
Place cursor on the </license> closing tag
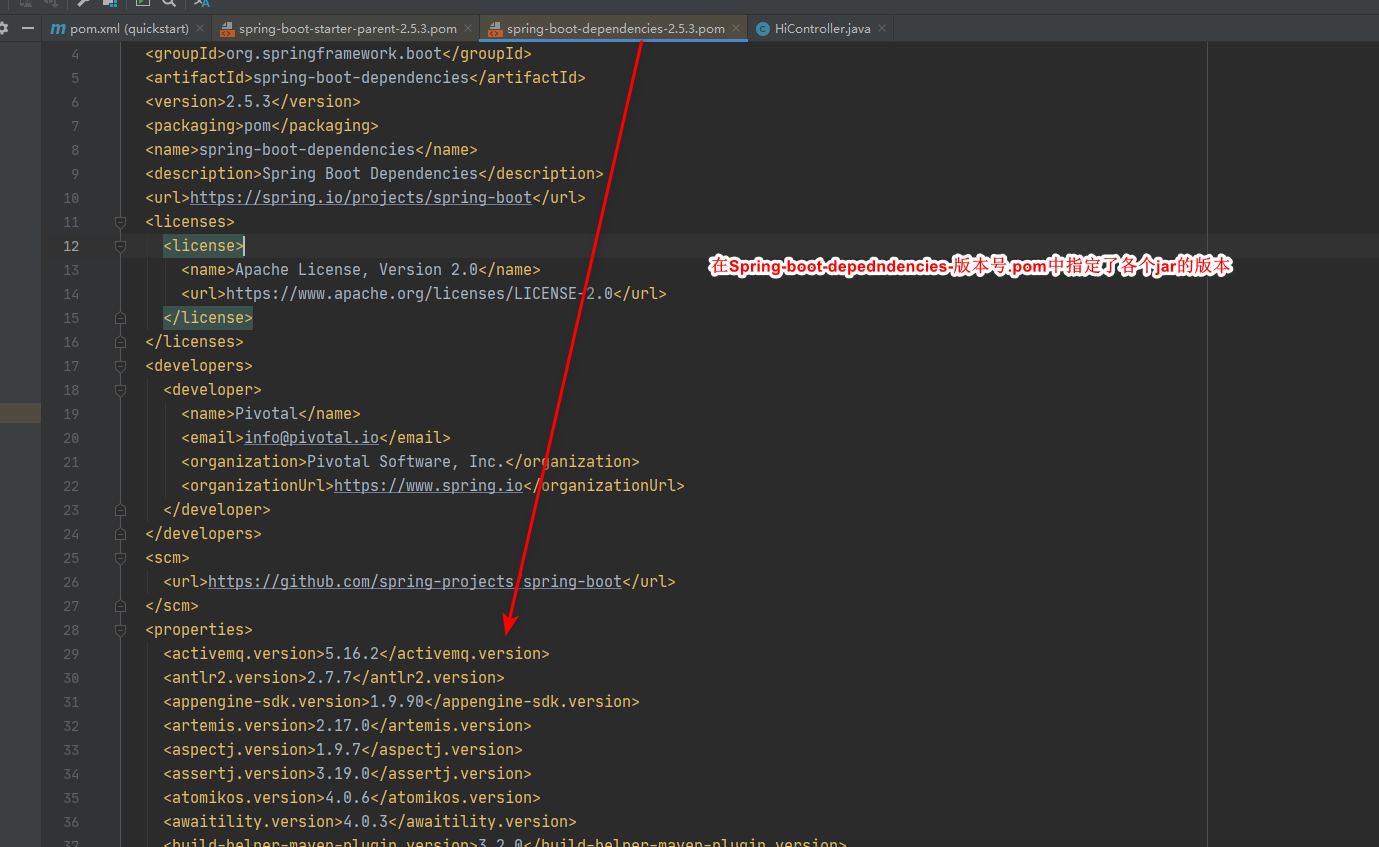(208, 318)
